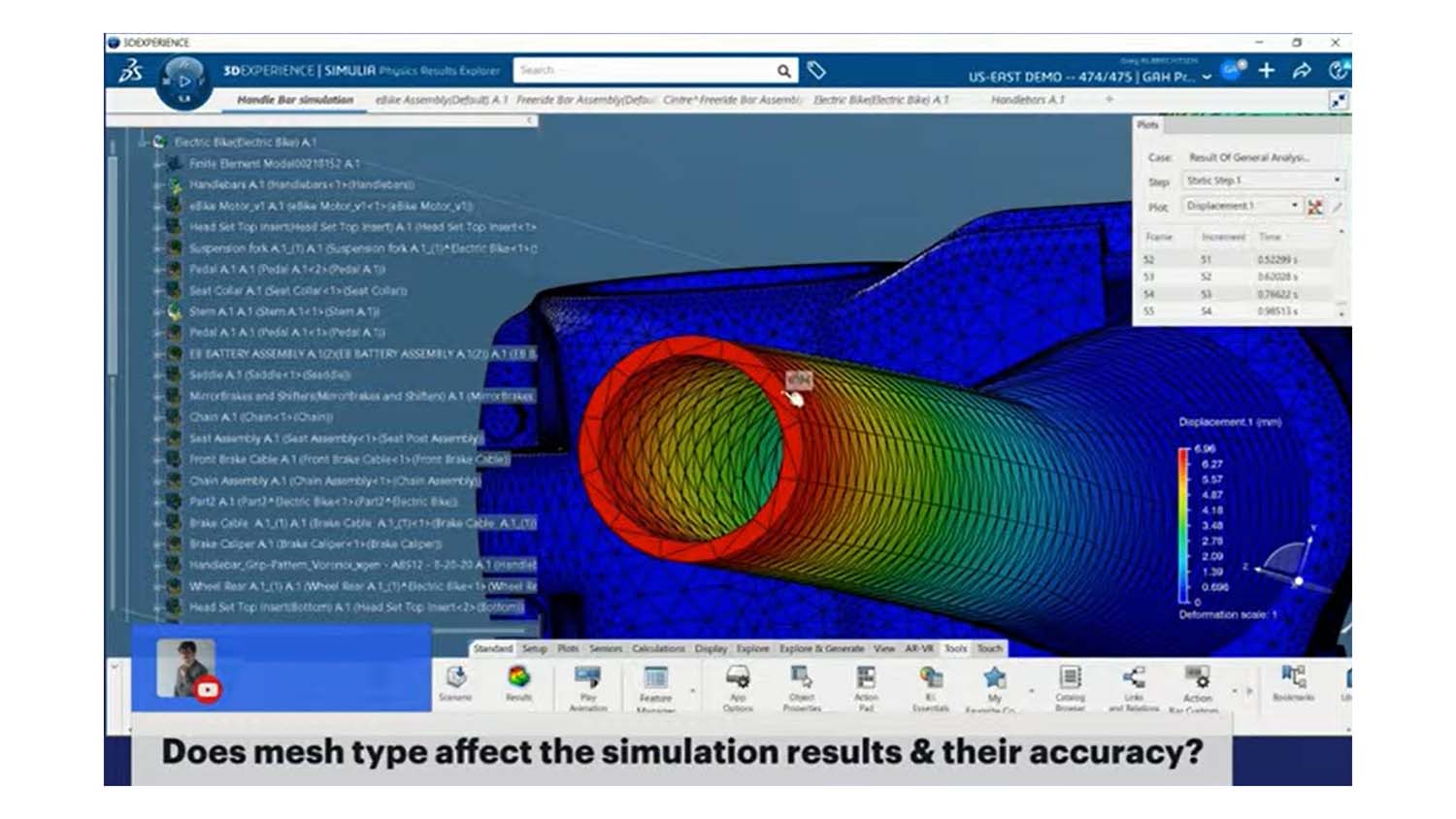Viewport: 1456px width, 819px height.
Task: Click the Links and Relations icon
Action: point(1133,678)
